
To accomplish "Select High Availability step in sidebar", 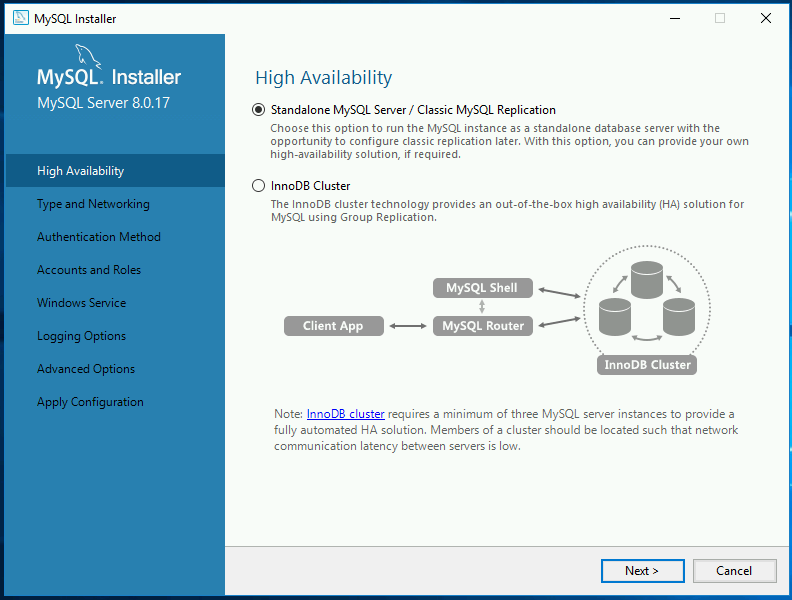I will tap(115, 171).
